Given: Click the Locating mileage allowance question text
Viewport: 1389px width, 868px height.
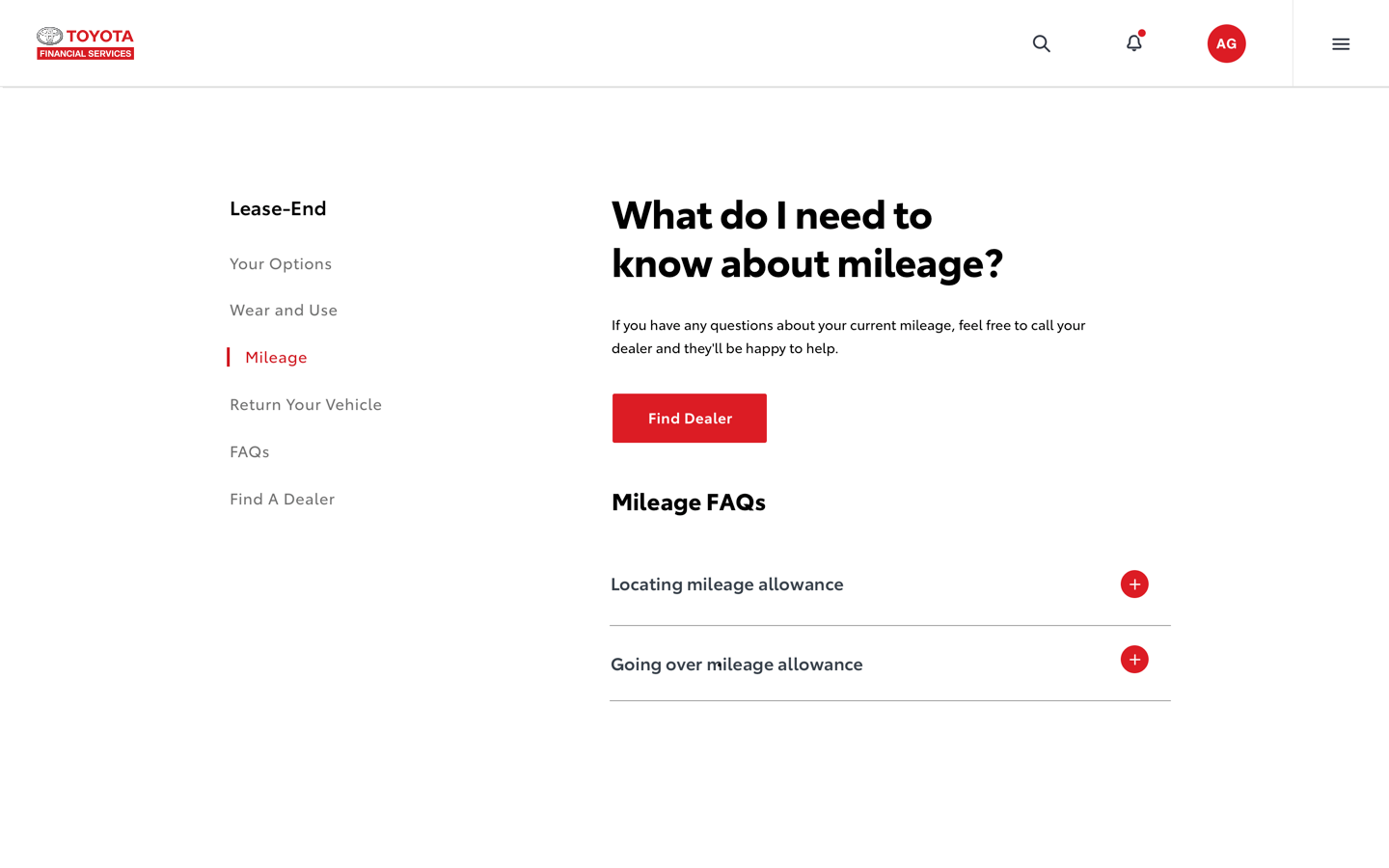Looking at the screenshot, I should tap(727, 583).
